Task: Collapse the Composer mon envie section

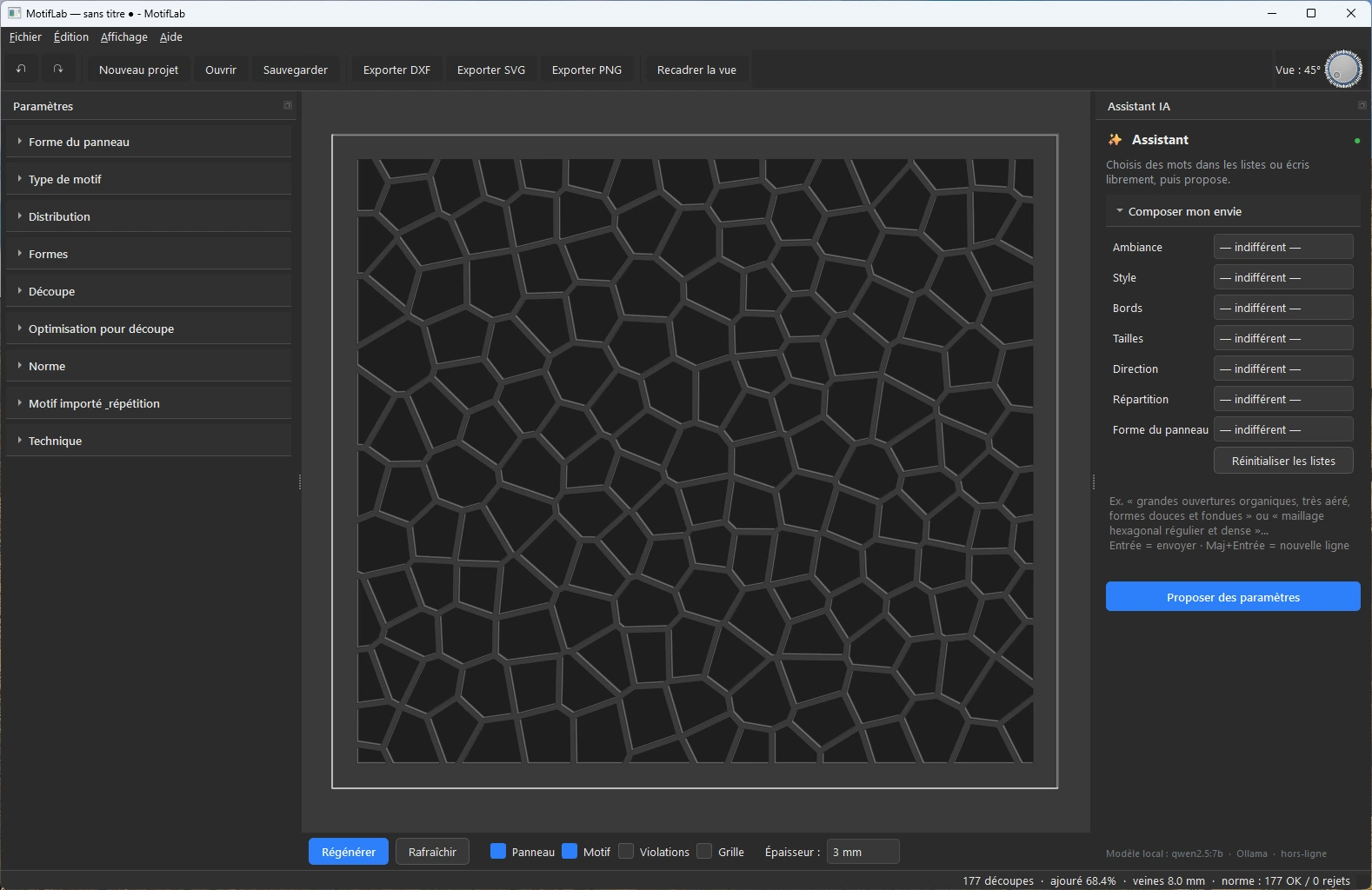Action: click(1233, 211)
